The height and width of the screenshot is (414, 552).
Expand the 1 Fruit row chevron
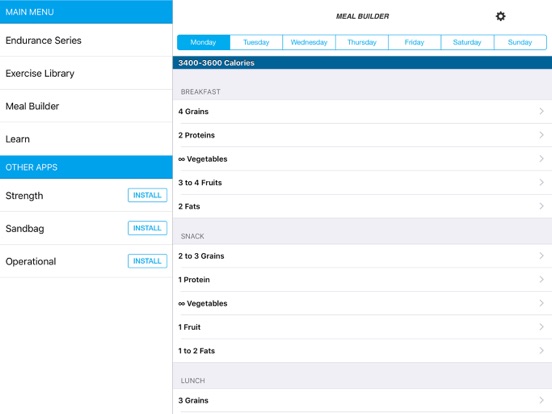pos(541,327)
